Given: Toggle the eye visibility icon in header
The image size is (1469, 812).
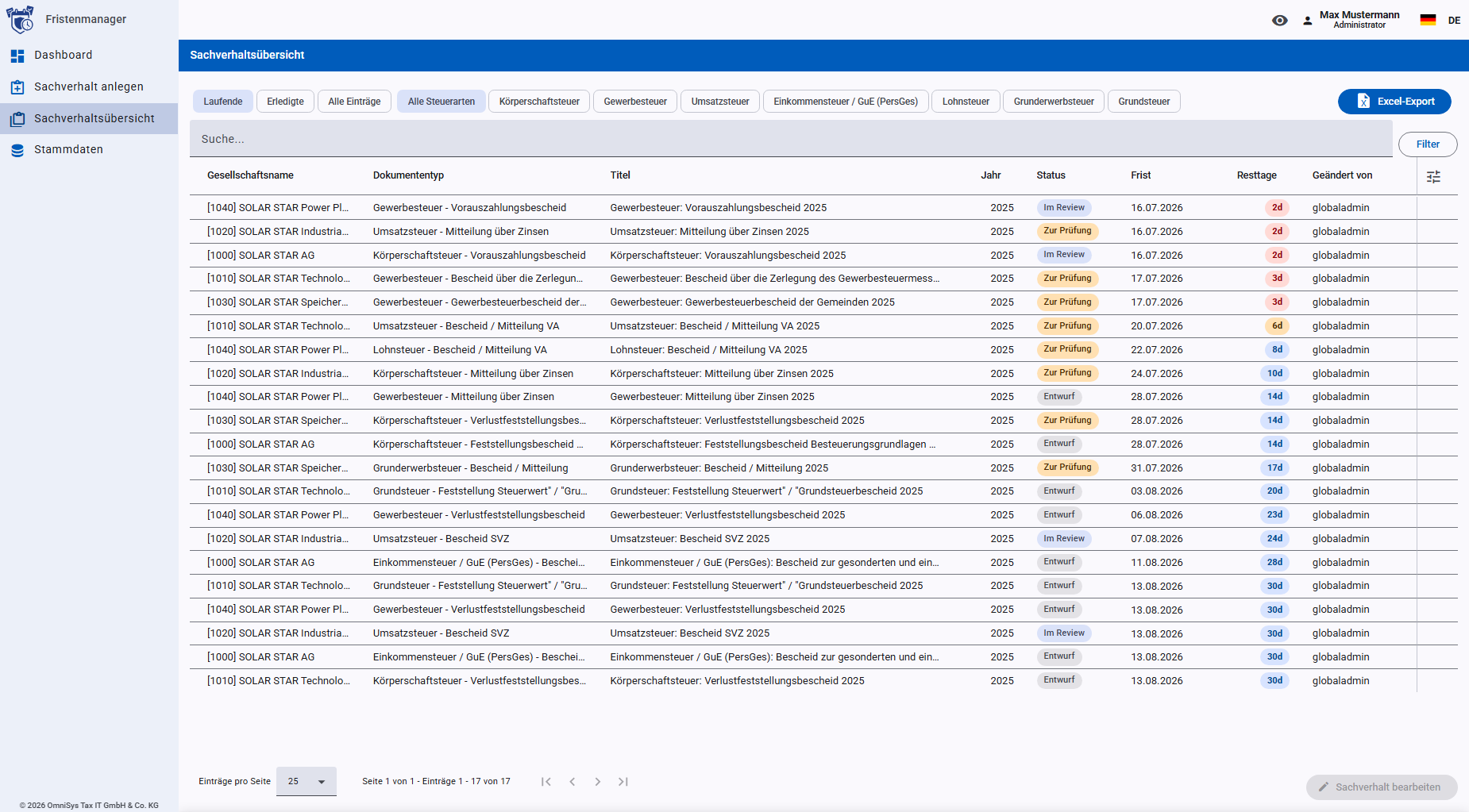Looking at the screenshot, I should (1279, 21).
